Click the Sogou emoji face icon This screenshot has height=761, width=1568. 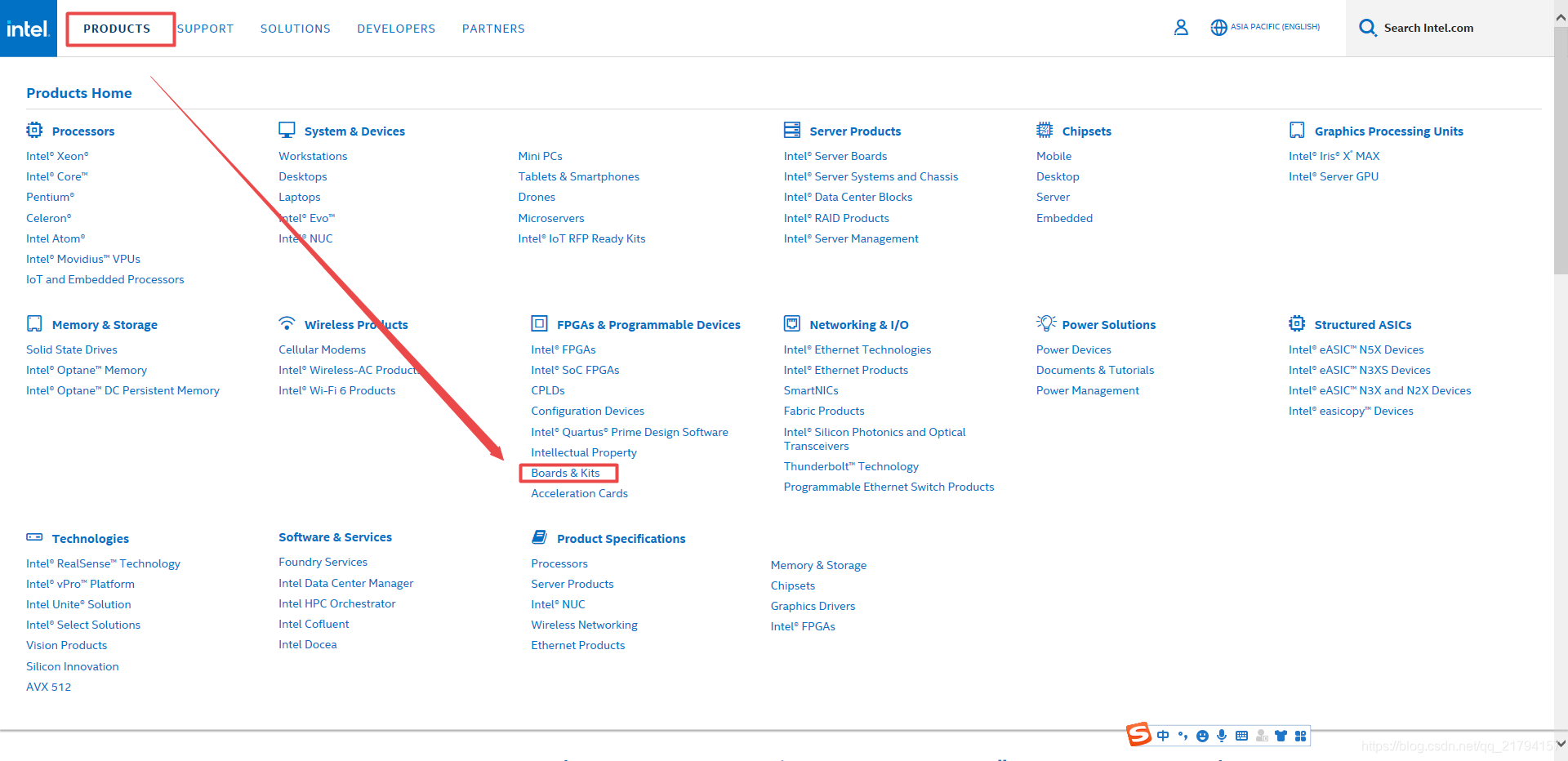click(1202, 736)
